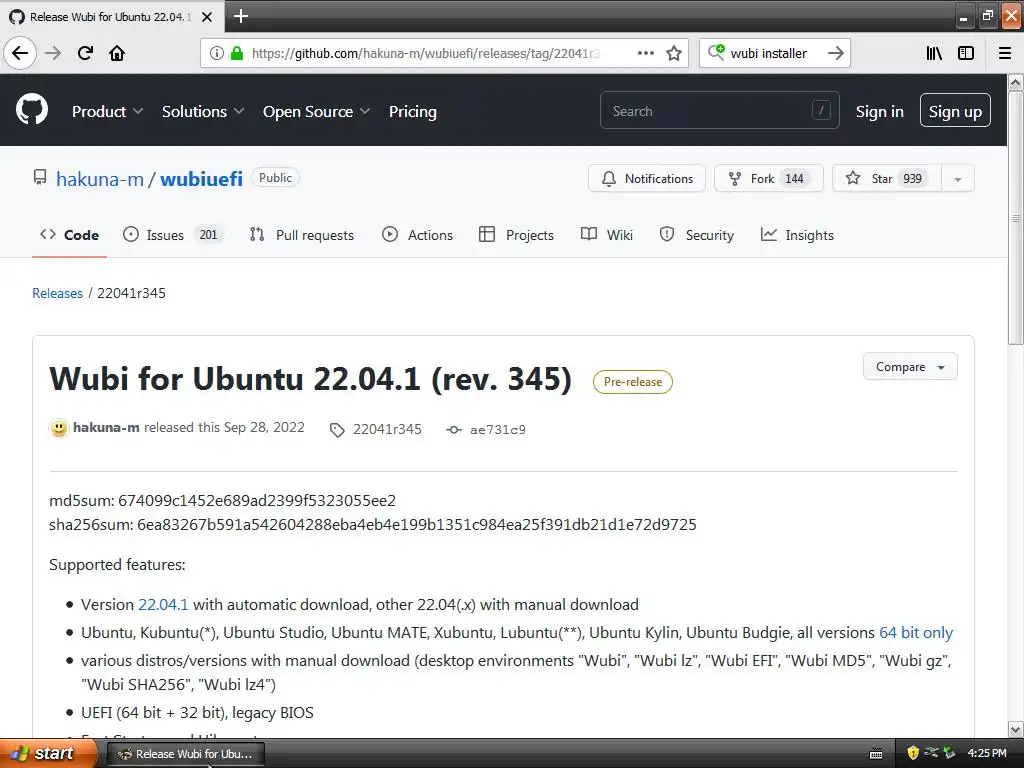The image size is (1024, 768).
Task: Click the hakuna-m author name
Action: point(106,428)
